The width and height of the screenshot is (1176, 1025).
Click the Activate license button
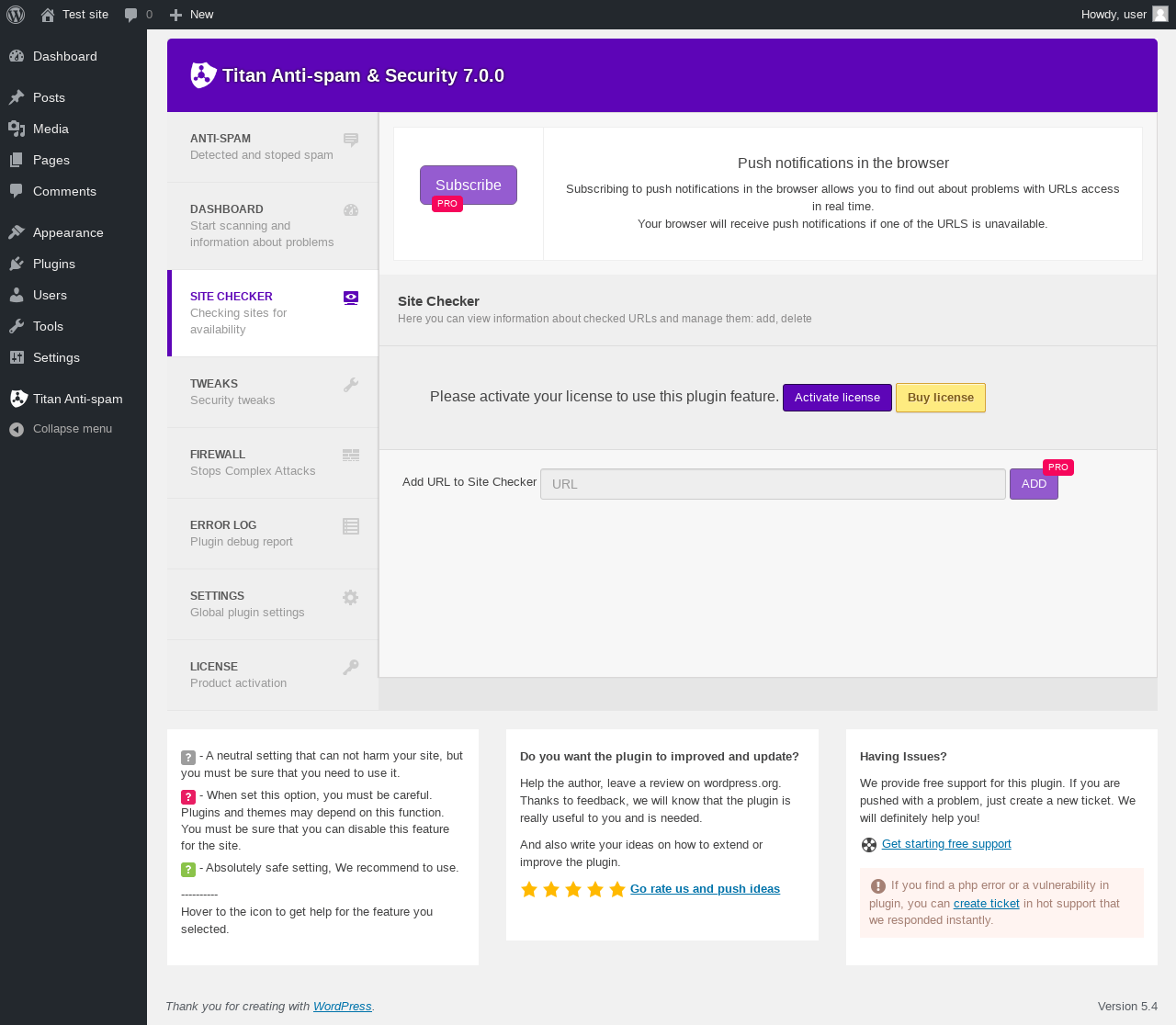[837, 398]
